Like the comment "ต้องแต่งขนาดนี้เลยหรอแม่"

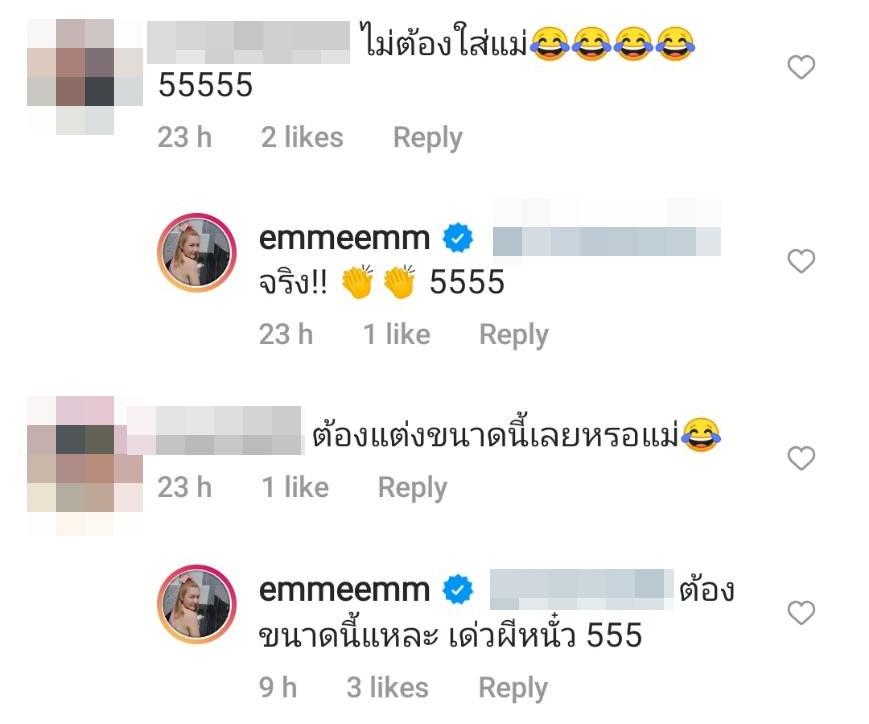point(801,458)
